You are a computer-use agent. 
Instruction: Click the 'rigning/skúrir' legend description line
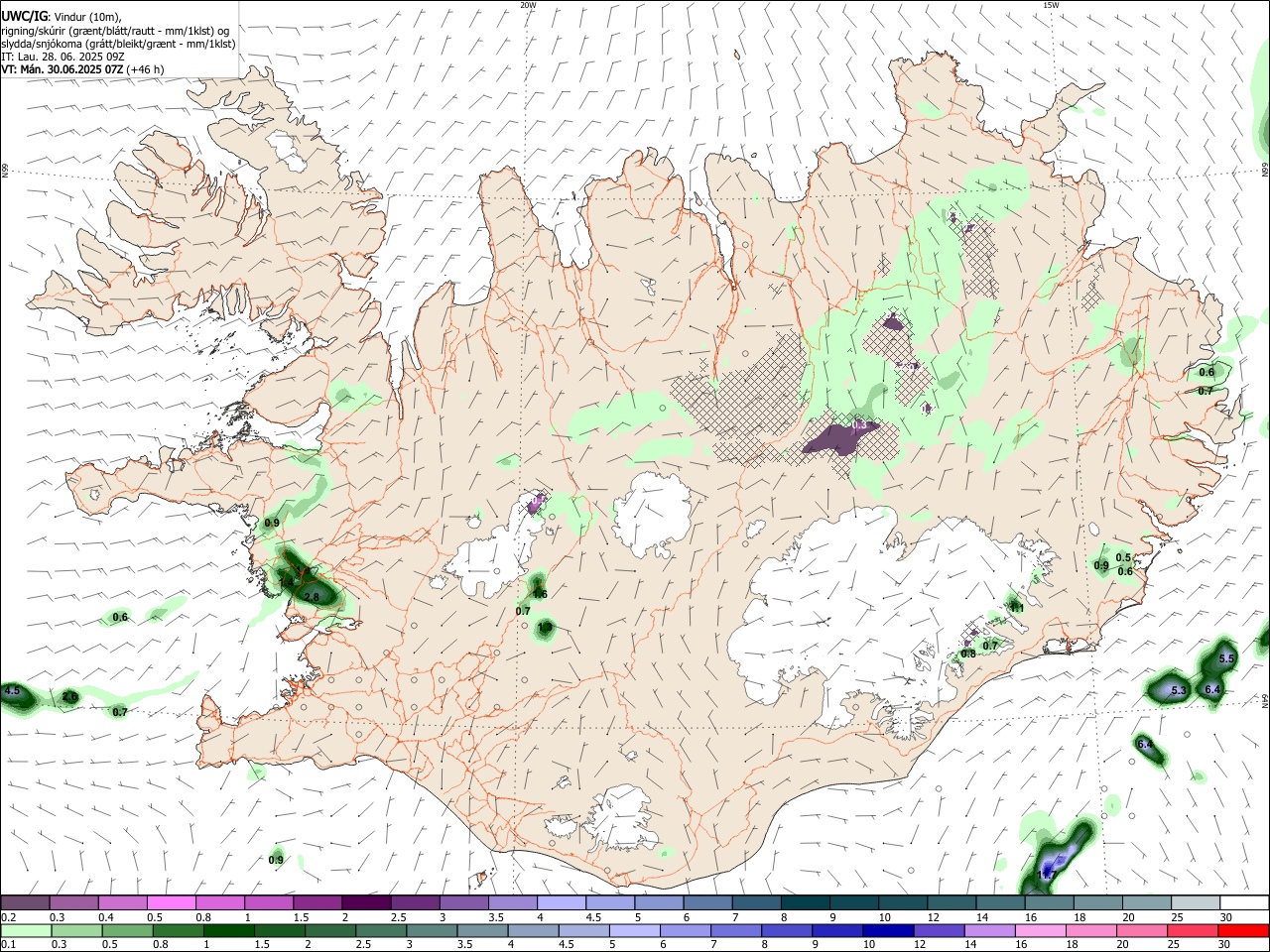[x=115, y=31]
